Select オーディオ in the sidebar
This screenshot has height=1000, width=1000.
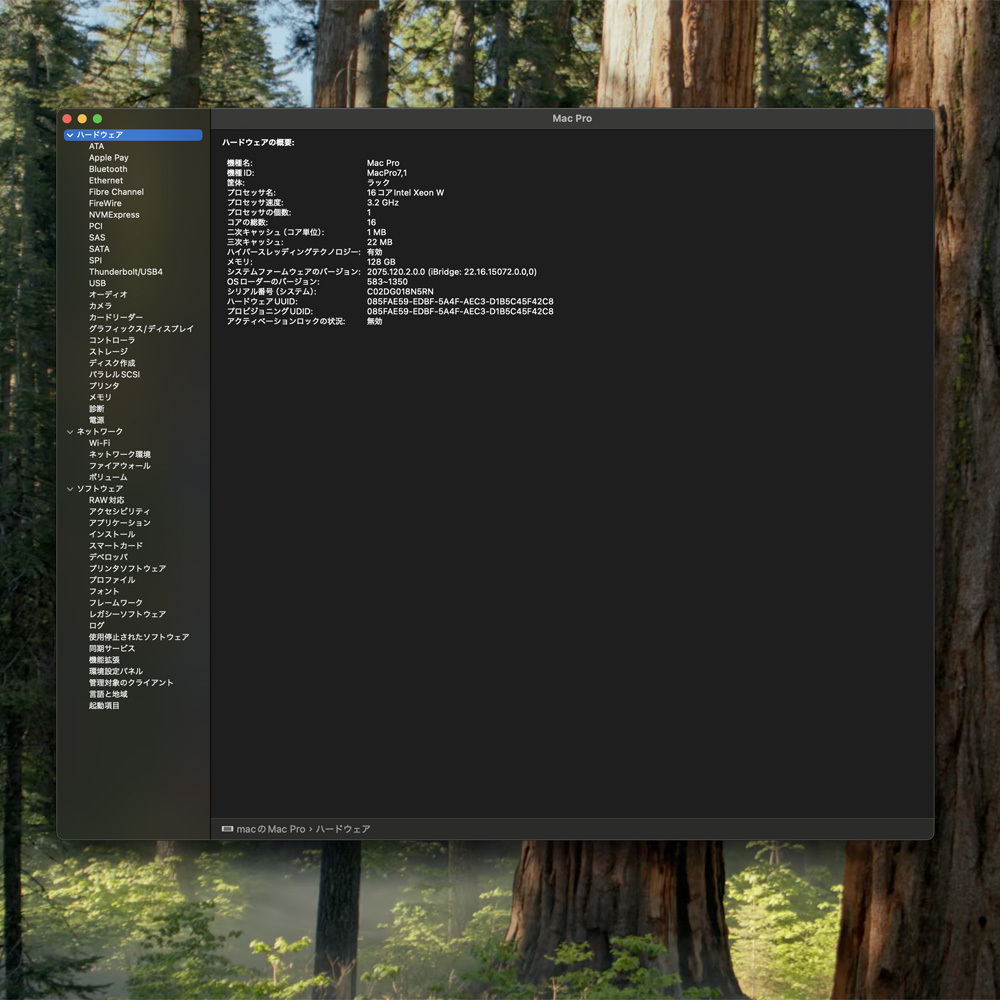[108, 295]
